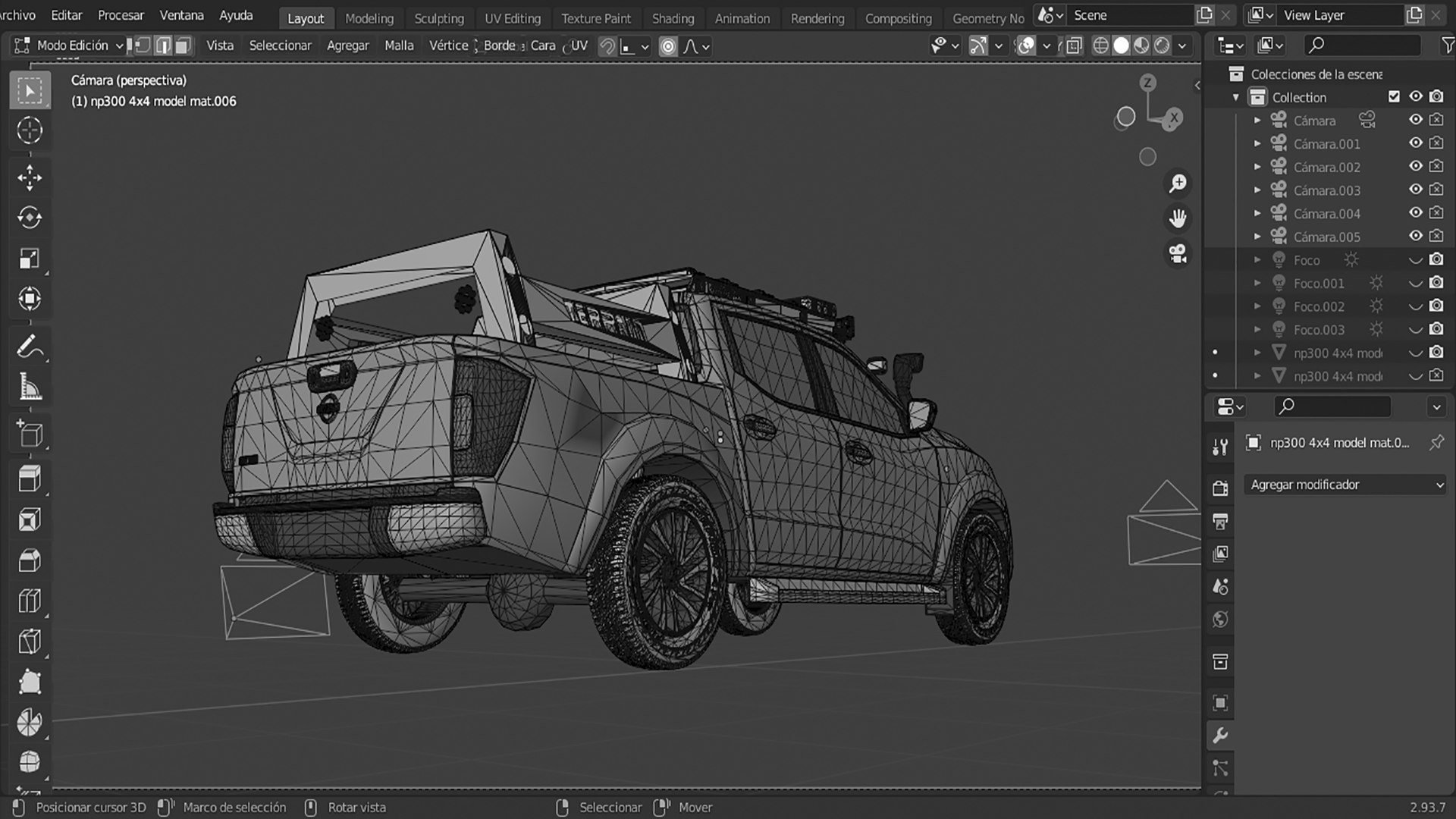Click the pan hand viewport icon
1456x819 pixels.
click(x=1178, y=218)
